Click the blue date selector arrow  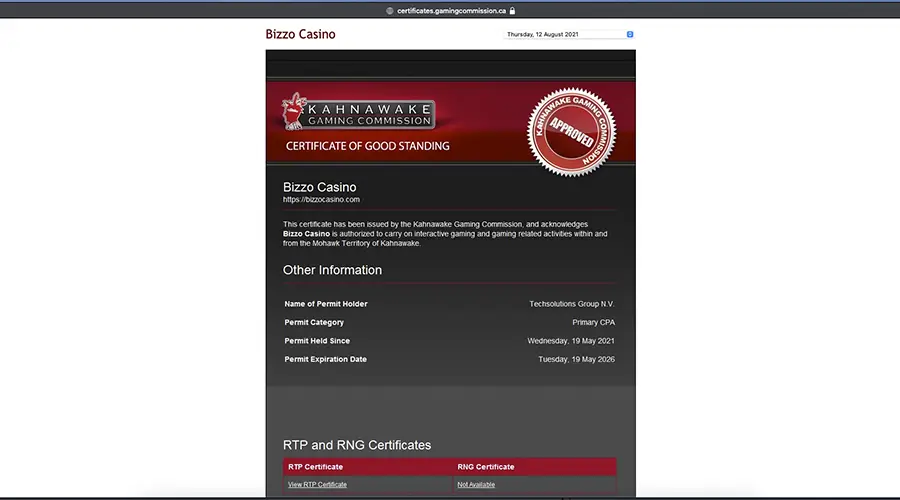coord(630,34)
